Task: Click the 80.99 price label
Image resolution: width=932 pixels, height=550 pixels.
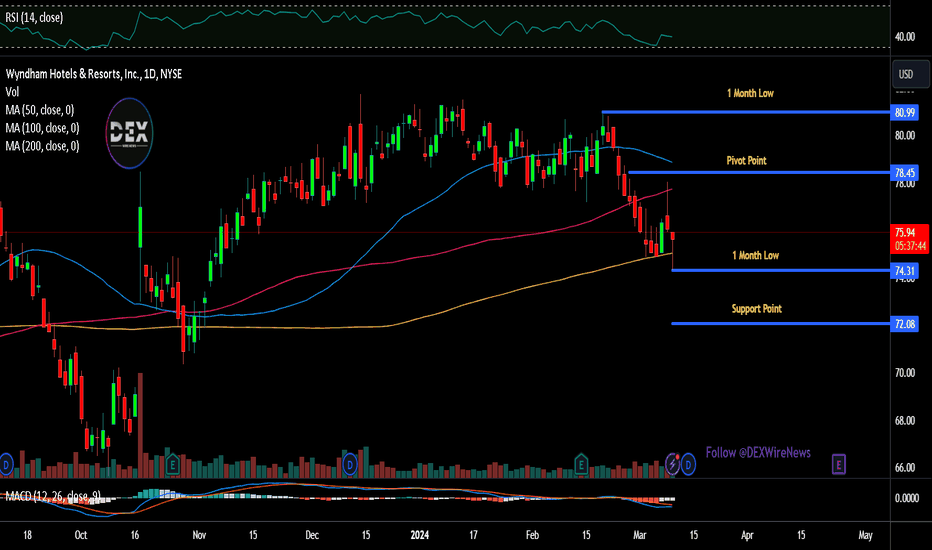Action: 905,112
